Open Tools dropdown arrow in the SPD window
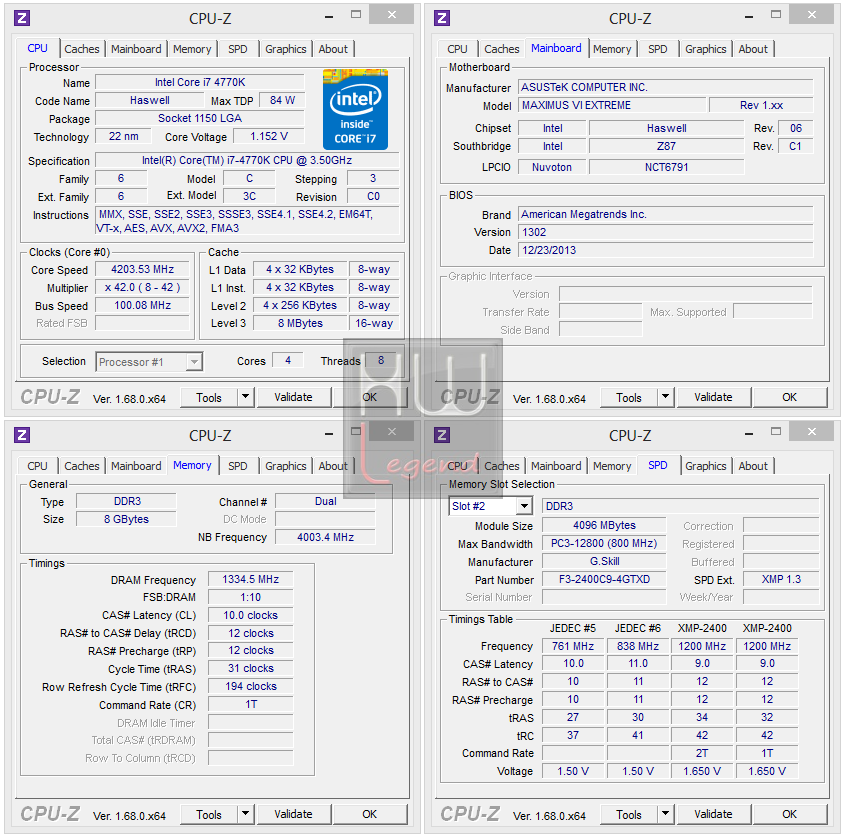This screenshot has height=838, width=846. [665, 814]
